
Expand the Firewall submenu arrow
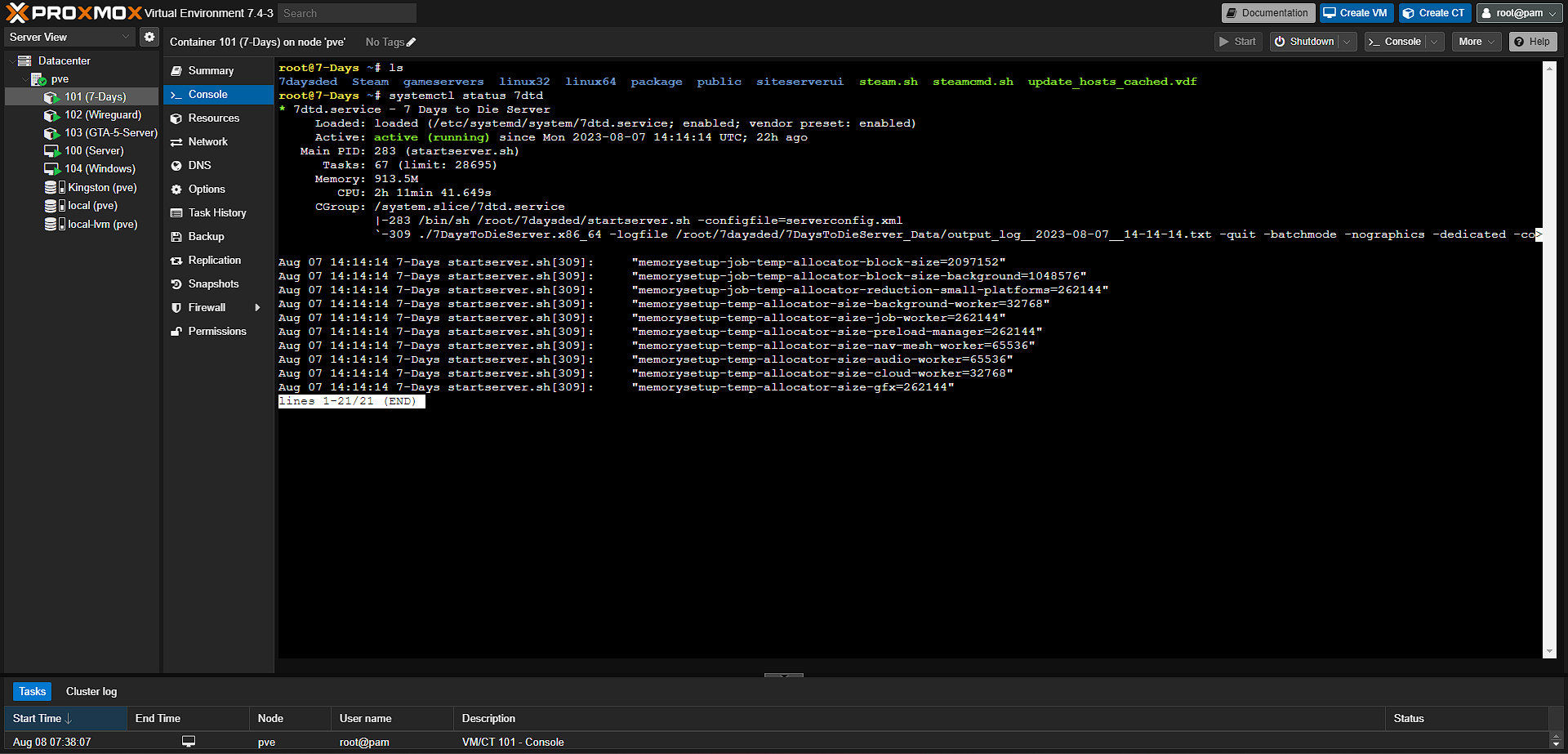[x=258, y=308]
